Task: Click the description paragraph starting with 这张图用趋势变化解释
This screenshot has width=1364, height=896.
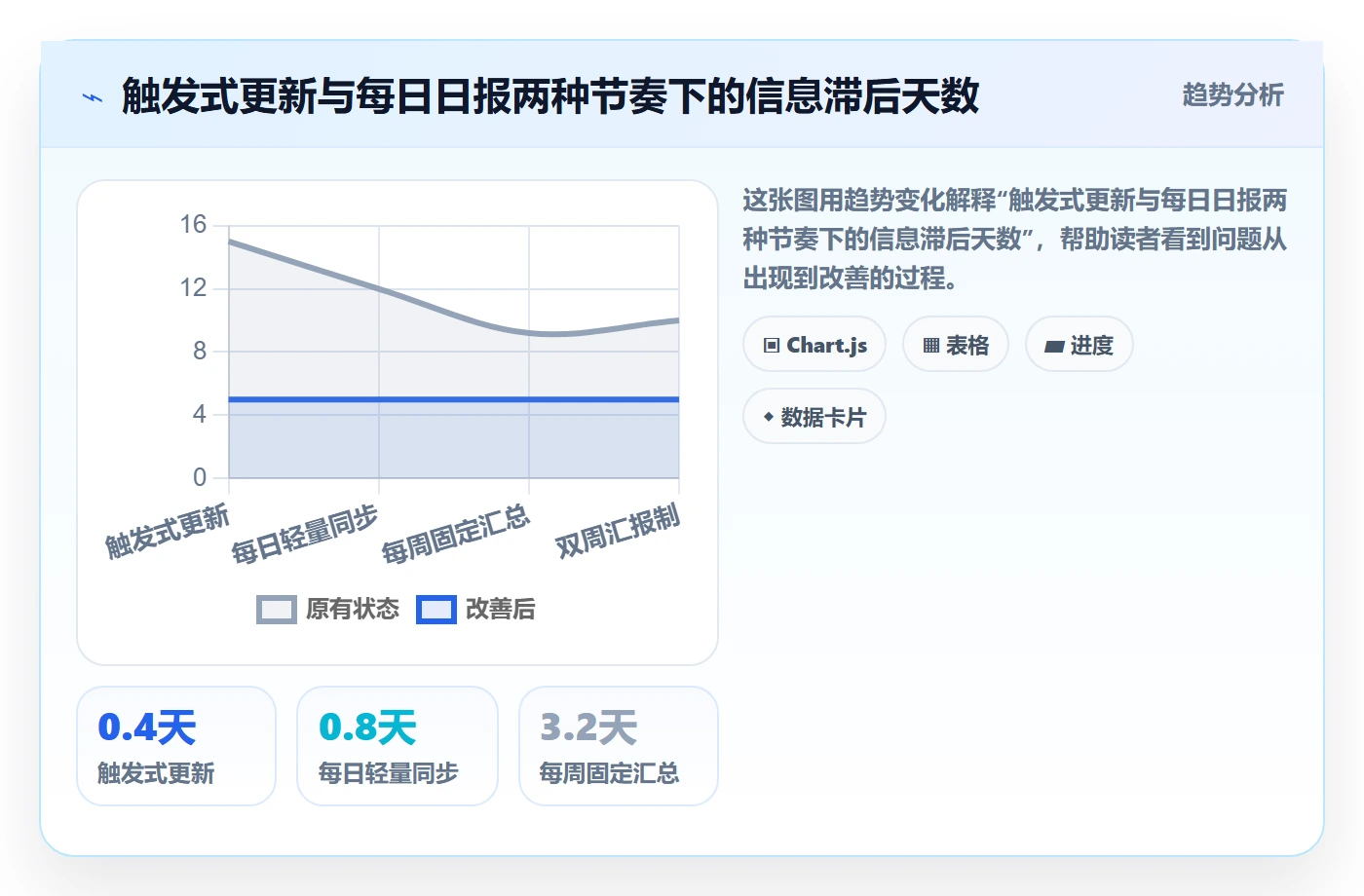Action: [x=1015, y=239]
